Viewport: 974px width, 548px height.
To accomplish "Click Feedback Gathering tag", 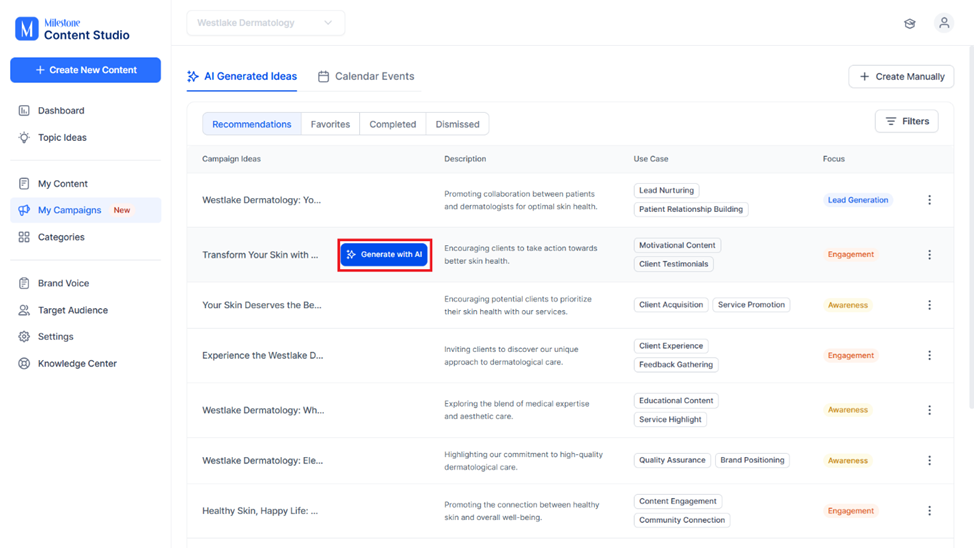I will point(676,365).
